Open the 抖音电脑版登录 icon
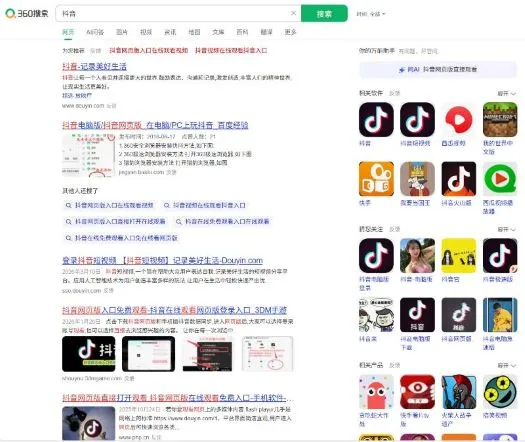This screenshot has height=442, width=525. pyautogui.click(x=376, y=255)
